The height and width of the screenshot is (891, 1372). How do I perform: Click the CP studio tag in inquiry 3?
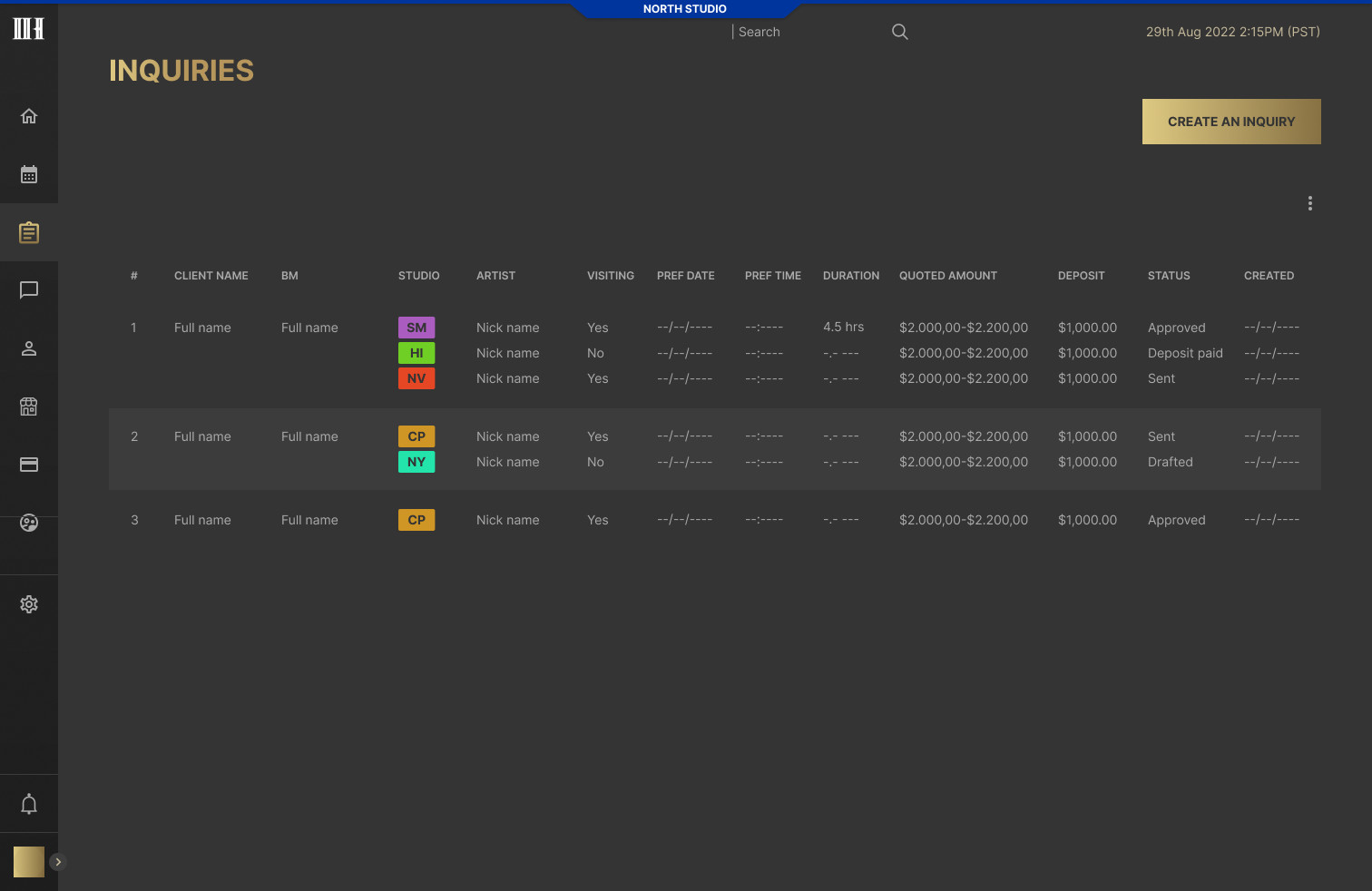tap(416, 520)
